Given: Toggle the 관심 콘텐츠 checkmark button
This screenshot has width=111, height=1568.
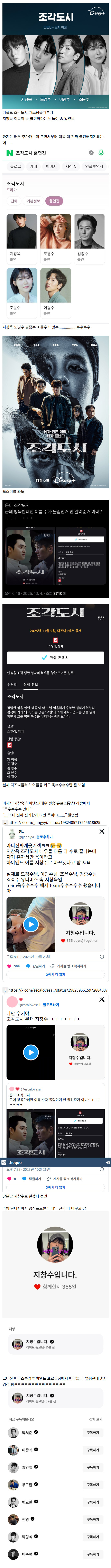Looking at the screenshot, I should click(x=55, y=658).
